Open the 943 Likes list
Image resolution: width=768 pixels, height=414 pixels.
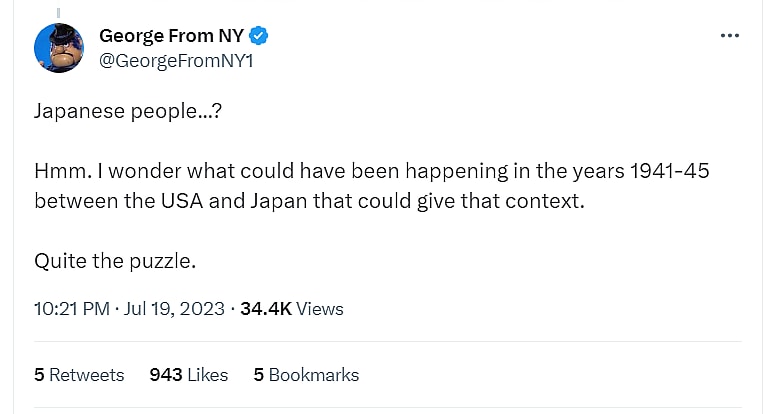[188, 375]
